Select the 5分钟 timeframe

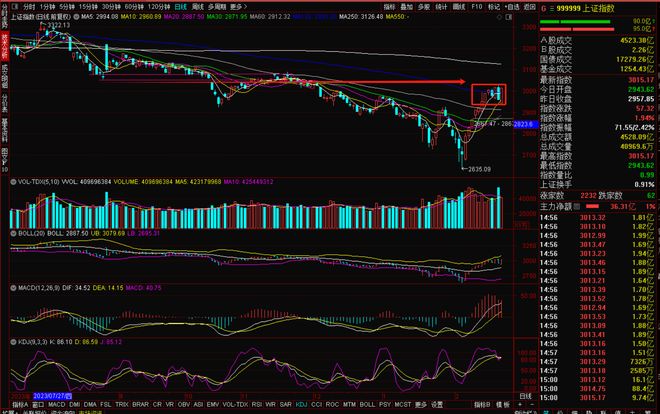coord(64,6)
